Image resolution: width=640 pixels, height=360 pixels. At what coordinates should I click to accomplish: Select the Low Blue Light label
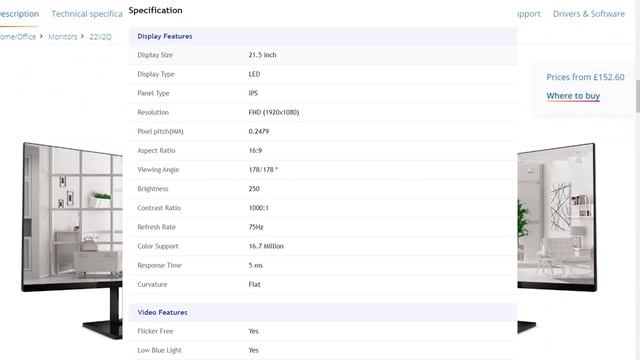click(x=160, y=351)
